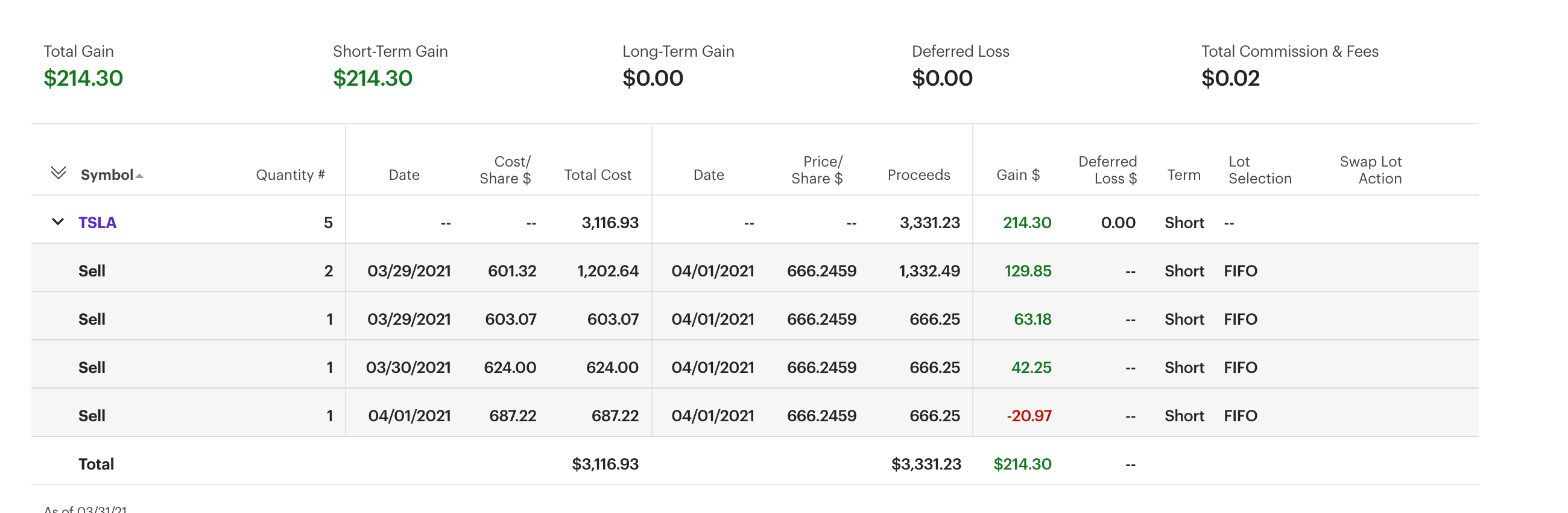Click the Lot Selection column header
This screenshot has width=1568, height=513.
pyautogui.click(x=1259, y=170)
